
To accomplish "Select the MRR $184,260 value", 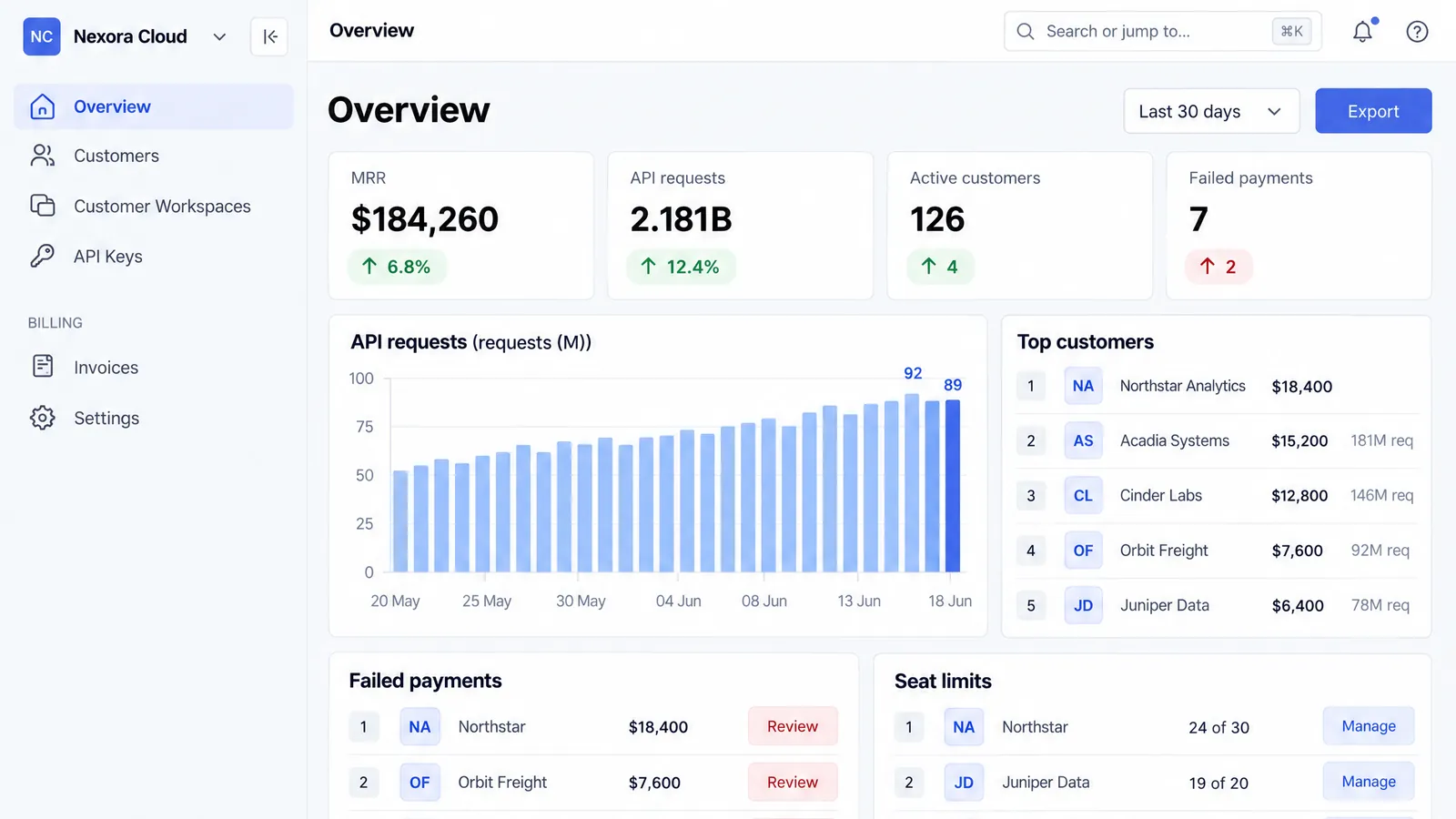I will pyautogui.click(x=425, y=219).
